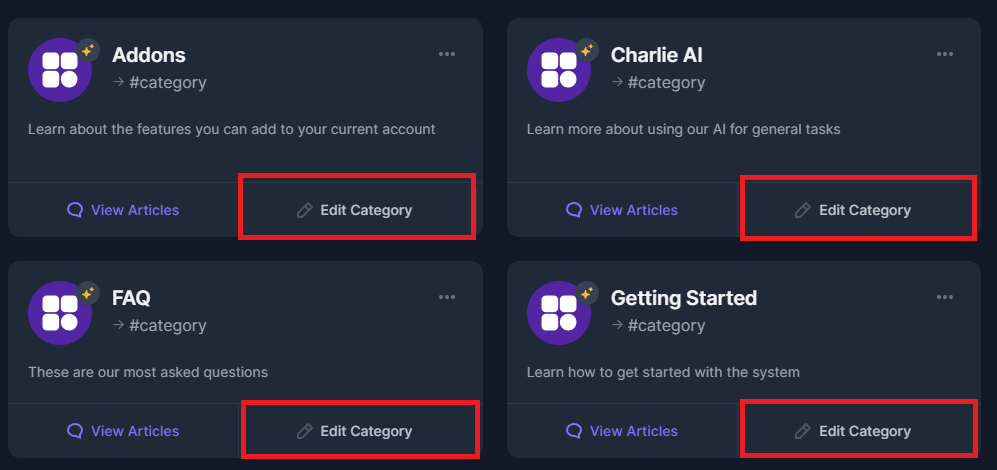Image resolution: width=997 pixels, height=470 pixels.
Task: Click the sparkle badge on FAQ icon
Action: 88,293
